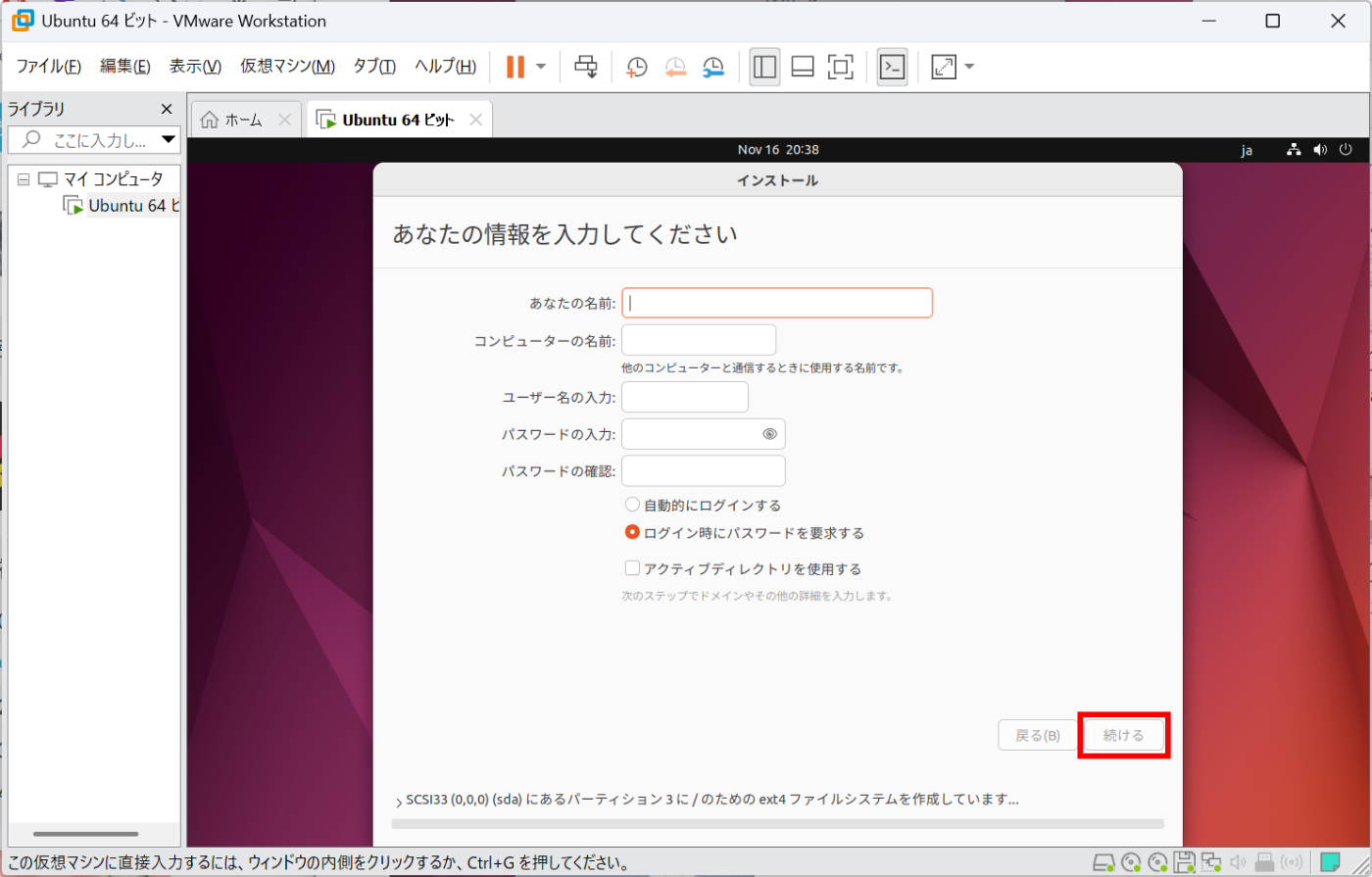
Task: Open the dropdown arrow beside the pause button
Action: tap(541, 67)
